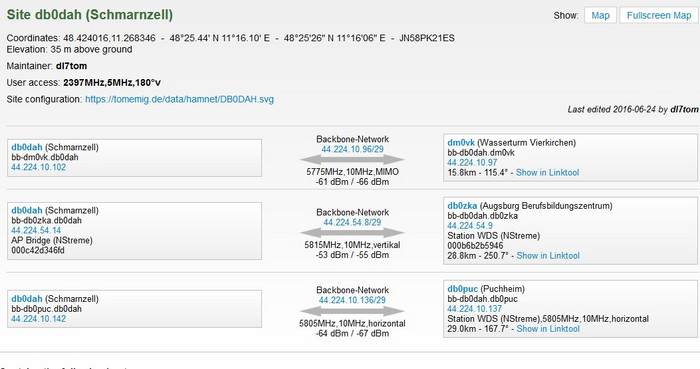Open the Fullscreen Map view
This screenshot has width=700, height=369.
pos(659,16)
